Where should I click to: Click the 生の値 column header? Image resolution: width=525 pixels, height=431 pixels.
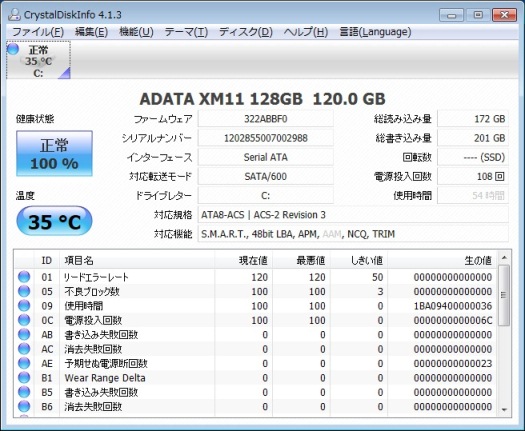442,260
